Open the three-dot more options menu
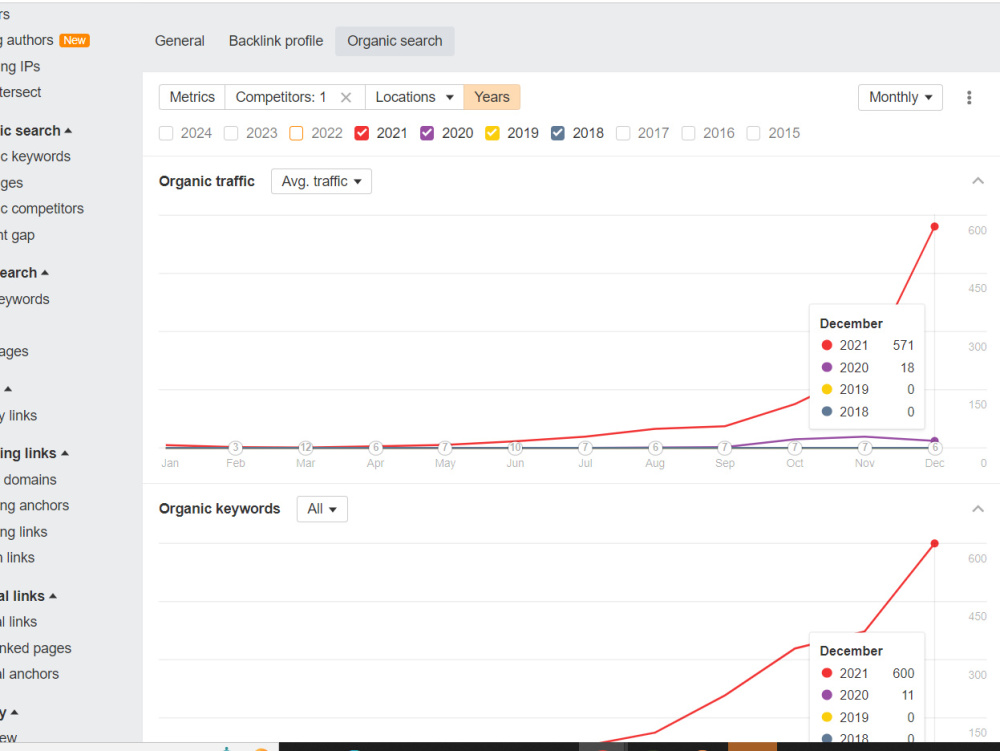 (969, 98)
